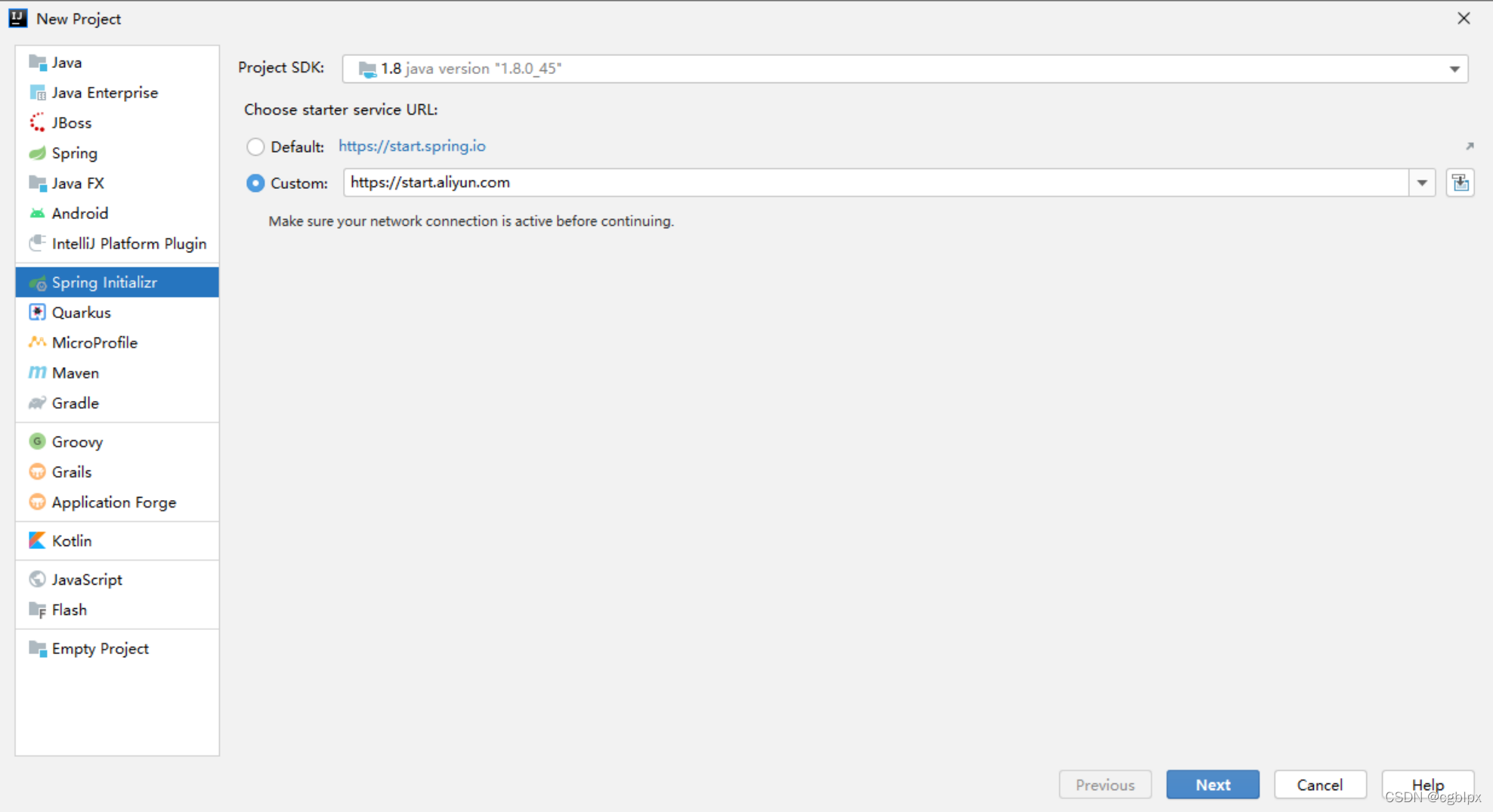Click the Kotlin K icon
The height and width of the screenshot is (812, 1493).
pyautogui.click(x=37, y=541)
